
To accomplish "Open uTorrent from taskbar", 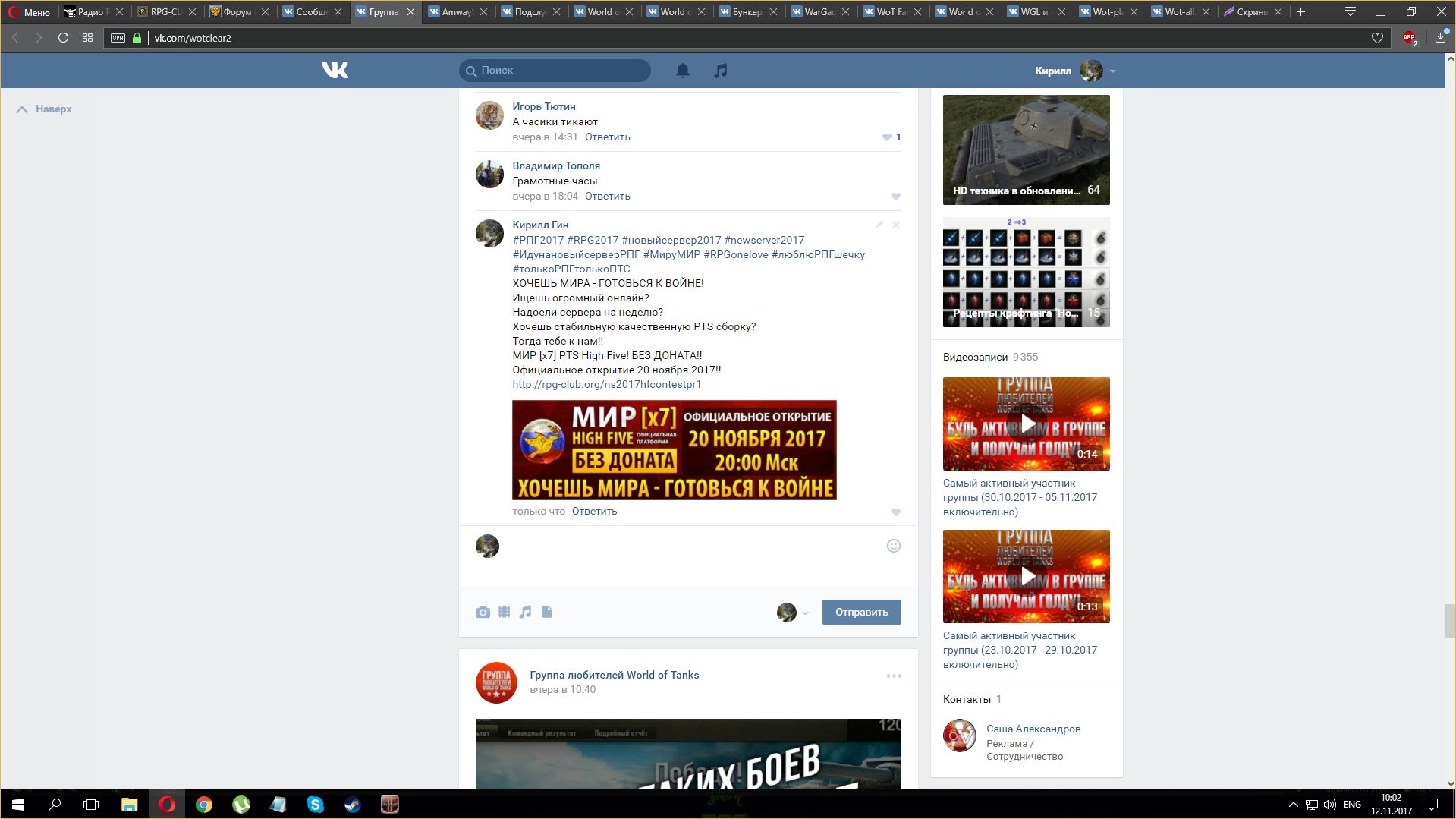I will 241,805.
